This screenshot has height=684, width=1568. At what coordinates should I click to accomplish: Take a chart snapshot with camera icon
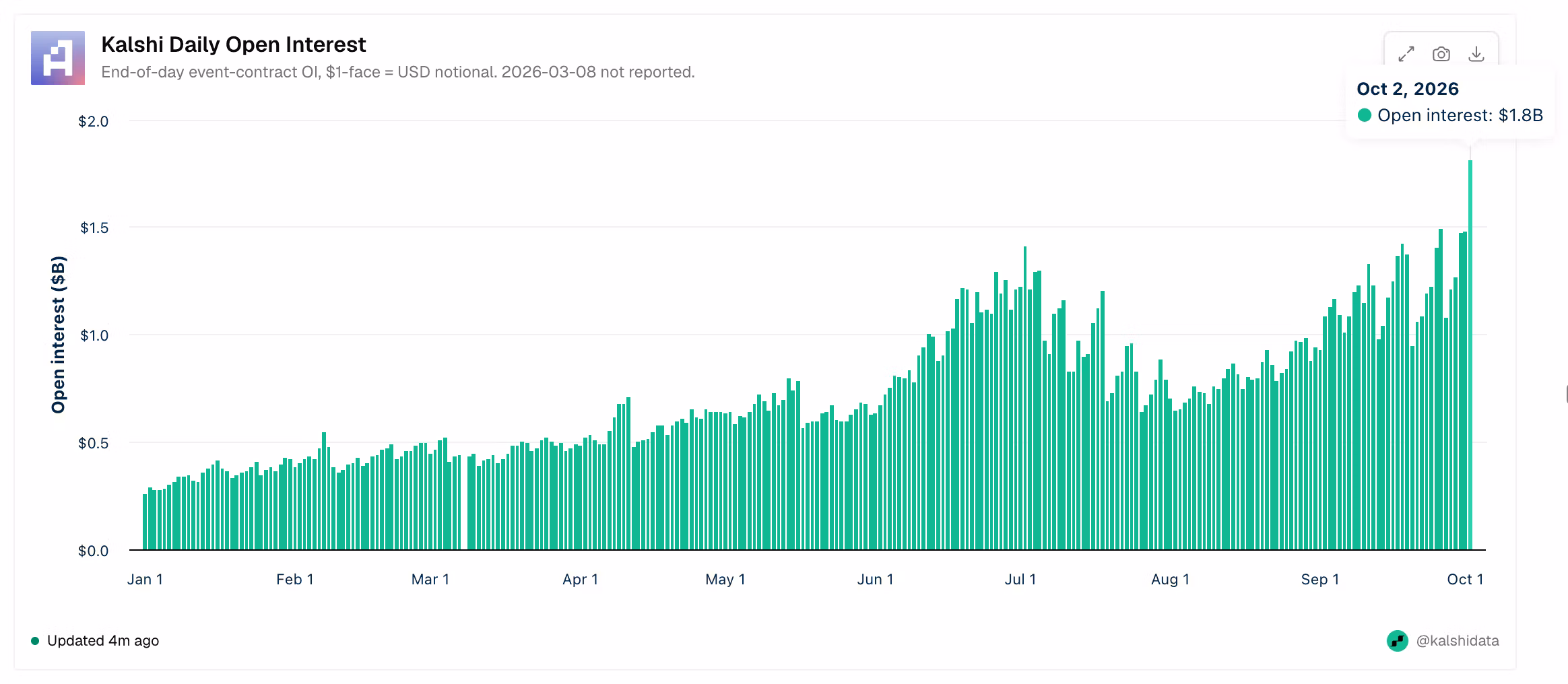pyautogui.click(x=1441, y=54)
